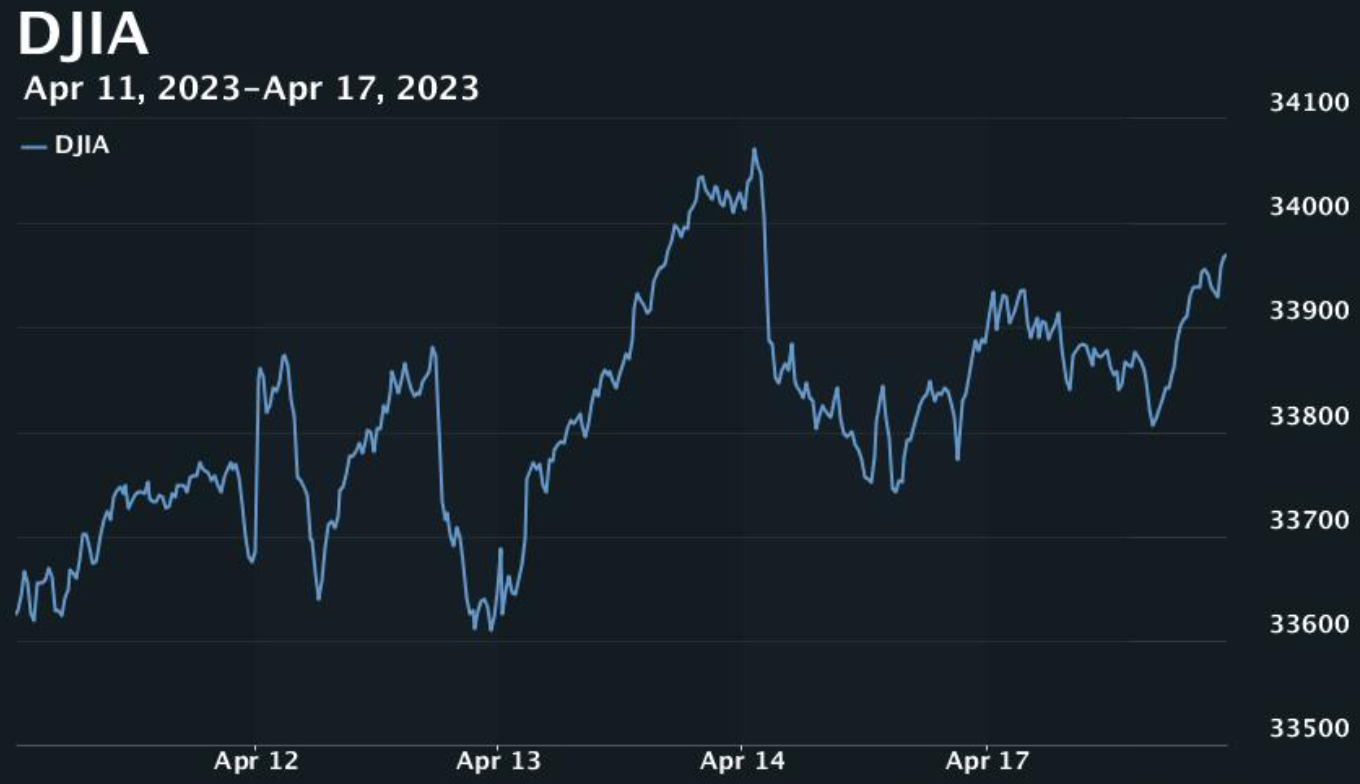Viewport: 1360px width, 784px height.
Task: Click the 33800 y-axis label
Action: pos(1308,414)
